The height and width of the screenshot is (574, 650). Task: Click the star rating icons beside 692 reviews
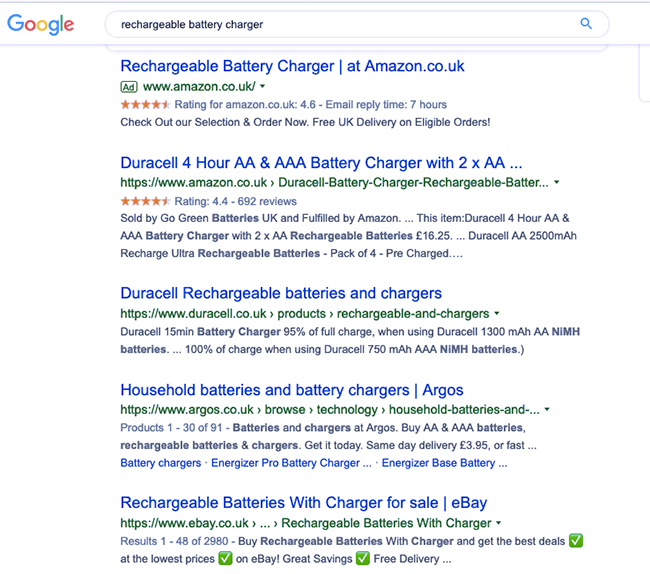click(x=146, y=201)
